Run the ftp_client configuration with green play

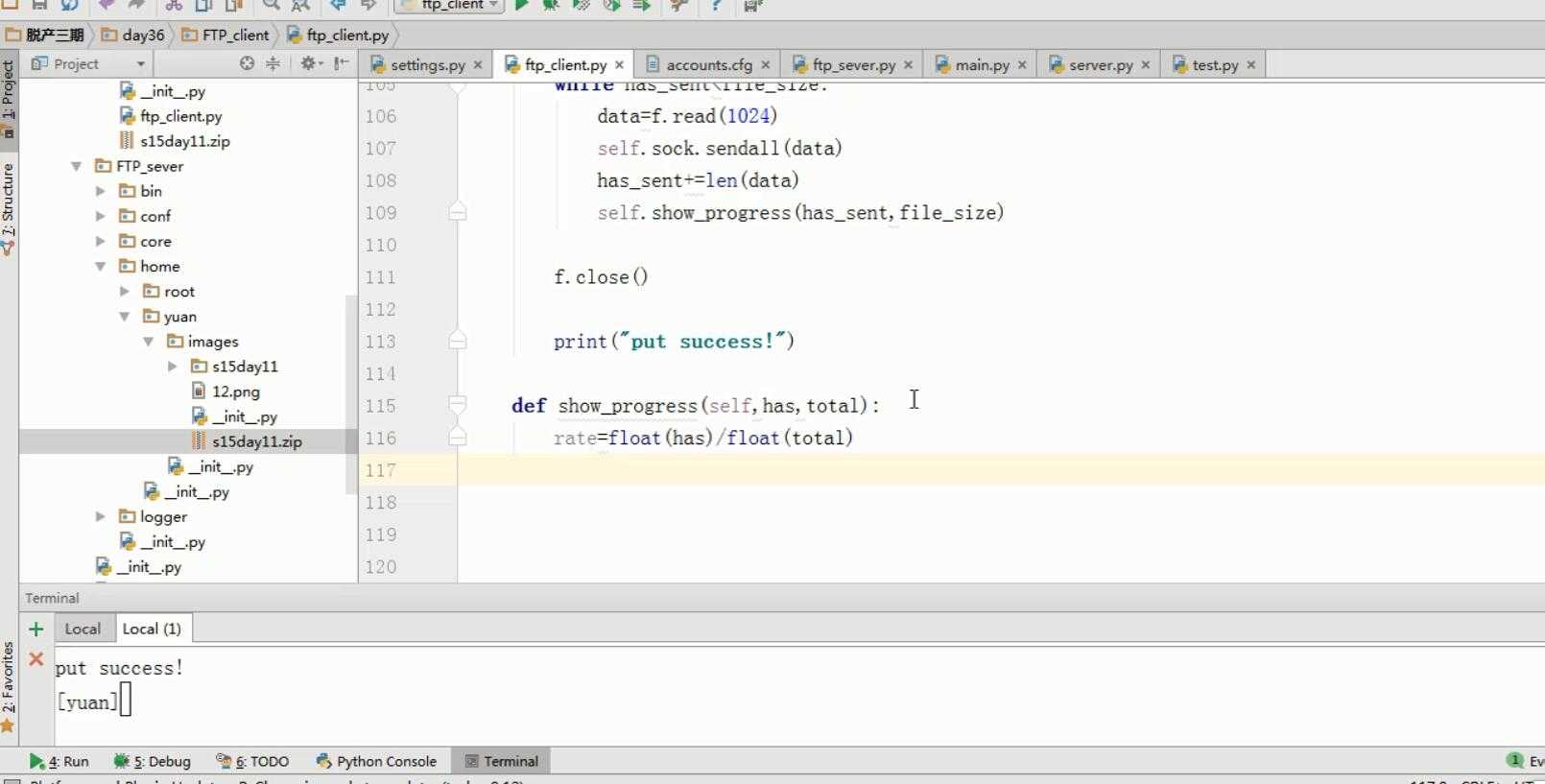(x=521, y=5)
